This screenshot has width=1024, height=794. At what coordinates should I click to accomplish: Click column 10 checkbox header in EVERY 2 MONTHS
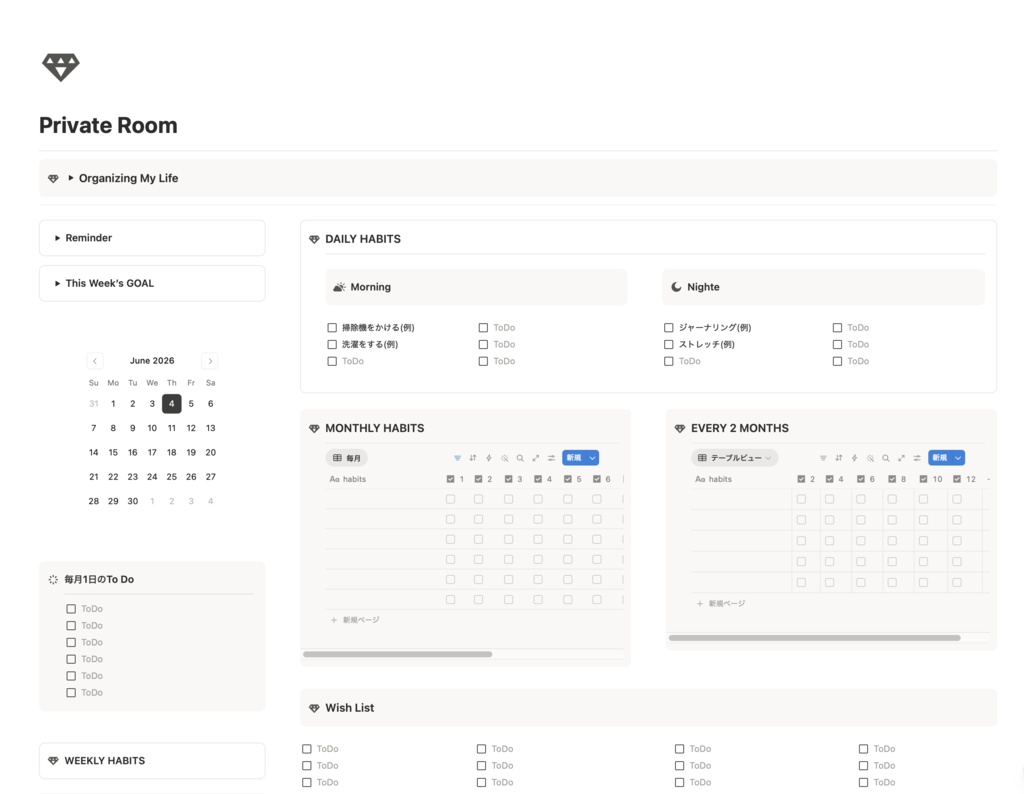tap(931, 479)
